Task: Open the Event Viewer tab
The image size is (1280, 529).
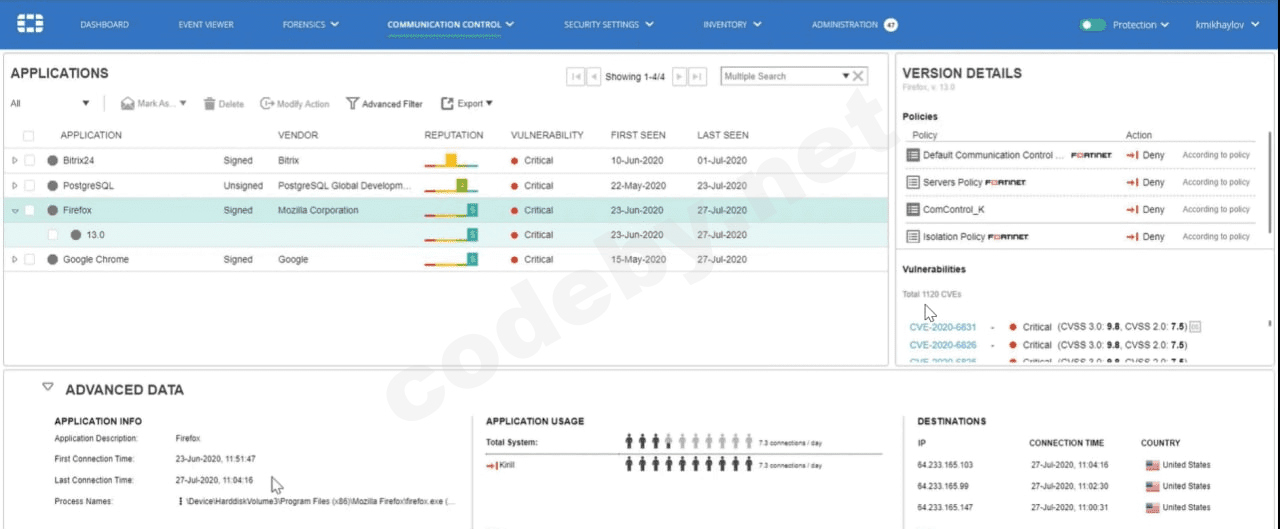Action: [203, 24]
